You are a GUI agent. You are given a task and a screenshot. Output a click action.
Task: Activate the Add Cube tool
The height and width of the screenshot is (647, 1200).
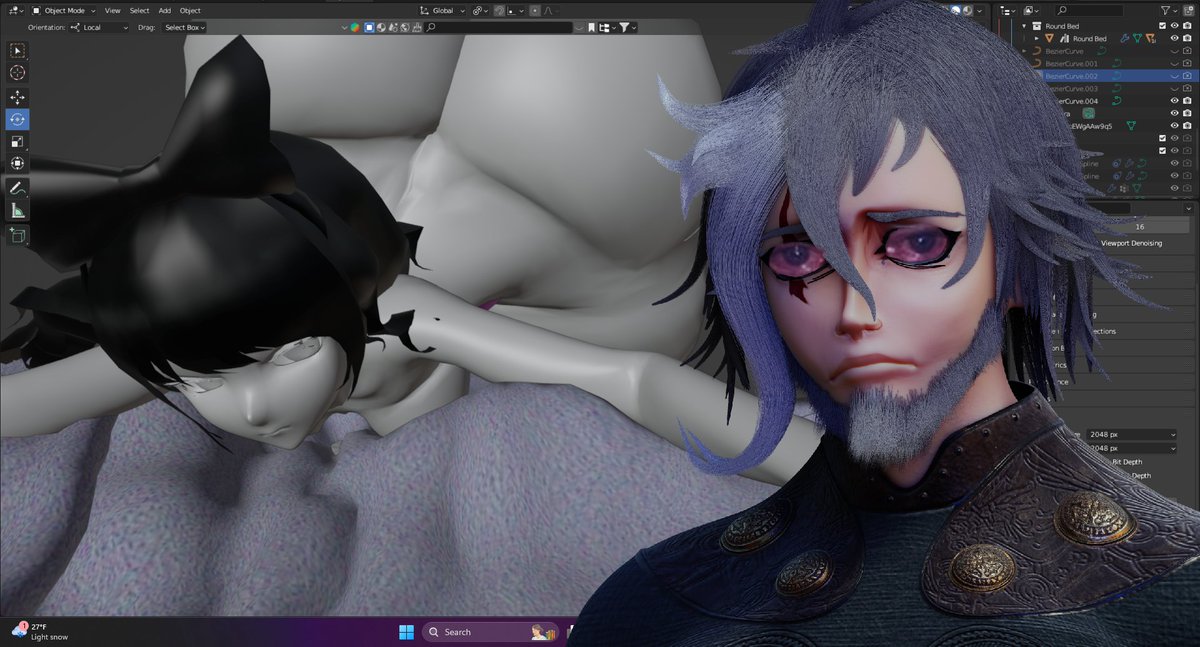point(17,235)
